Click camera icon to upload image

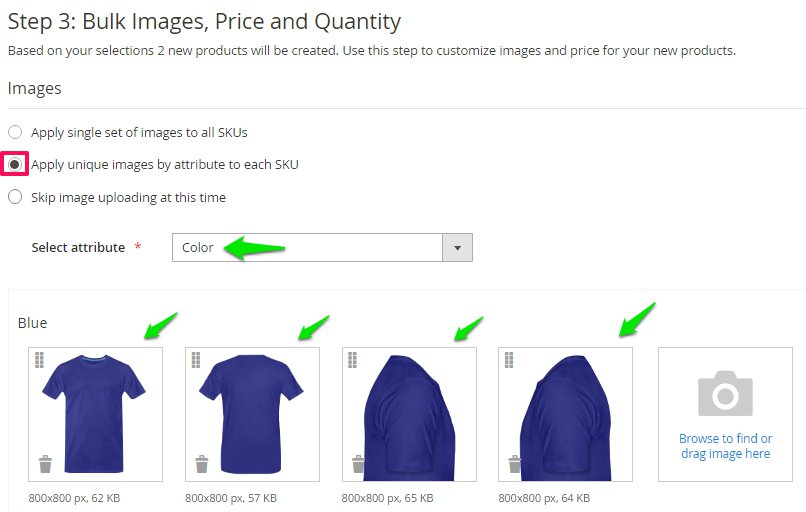click(725, 393)
